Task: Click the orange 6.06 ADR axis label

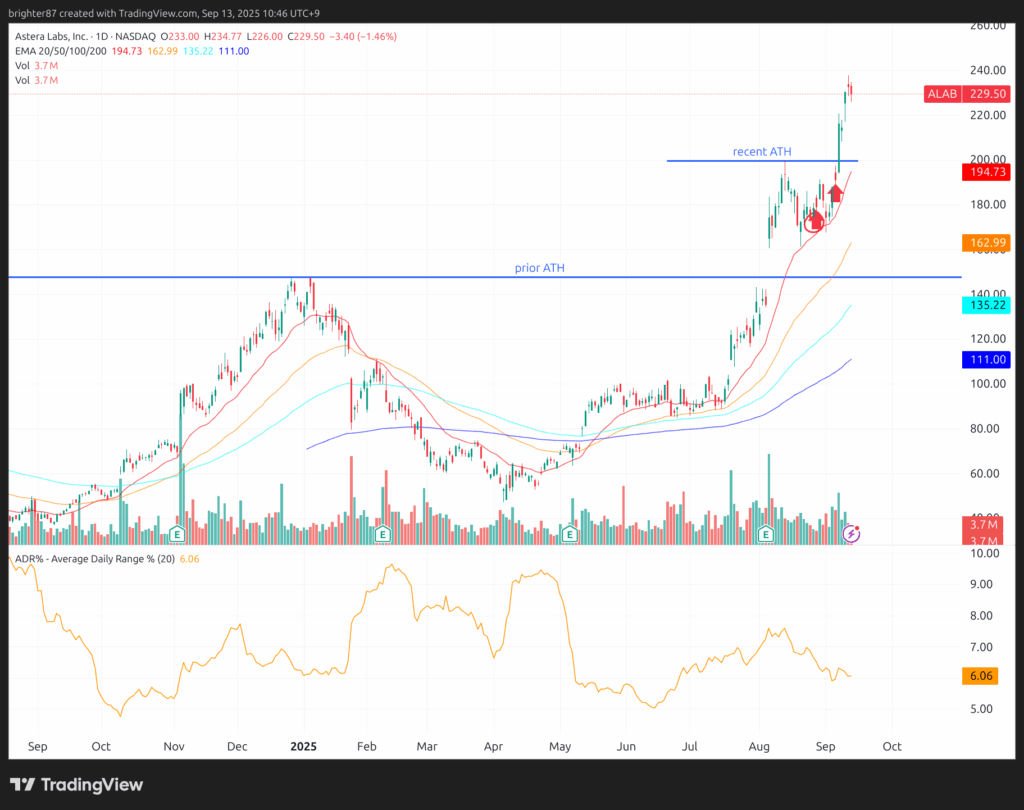Action: [980, 676]
